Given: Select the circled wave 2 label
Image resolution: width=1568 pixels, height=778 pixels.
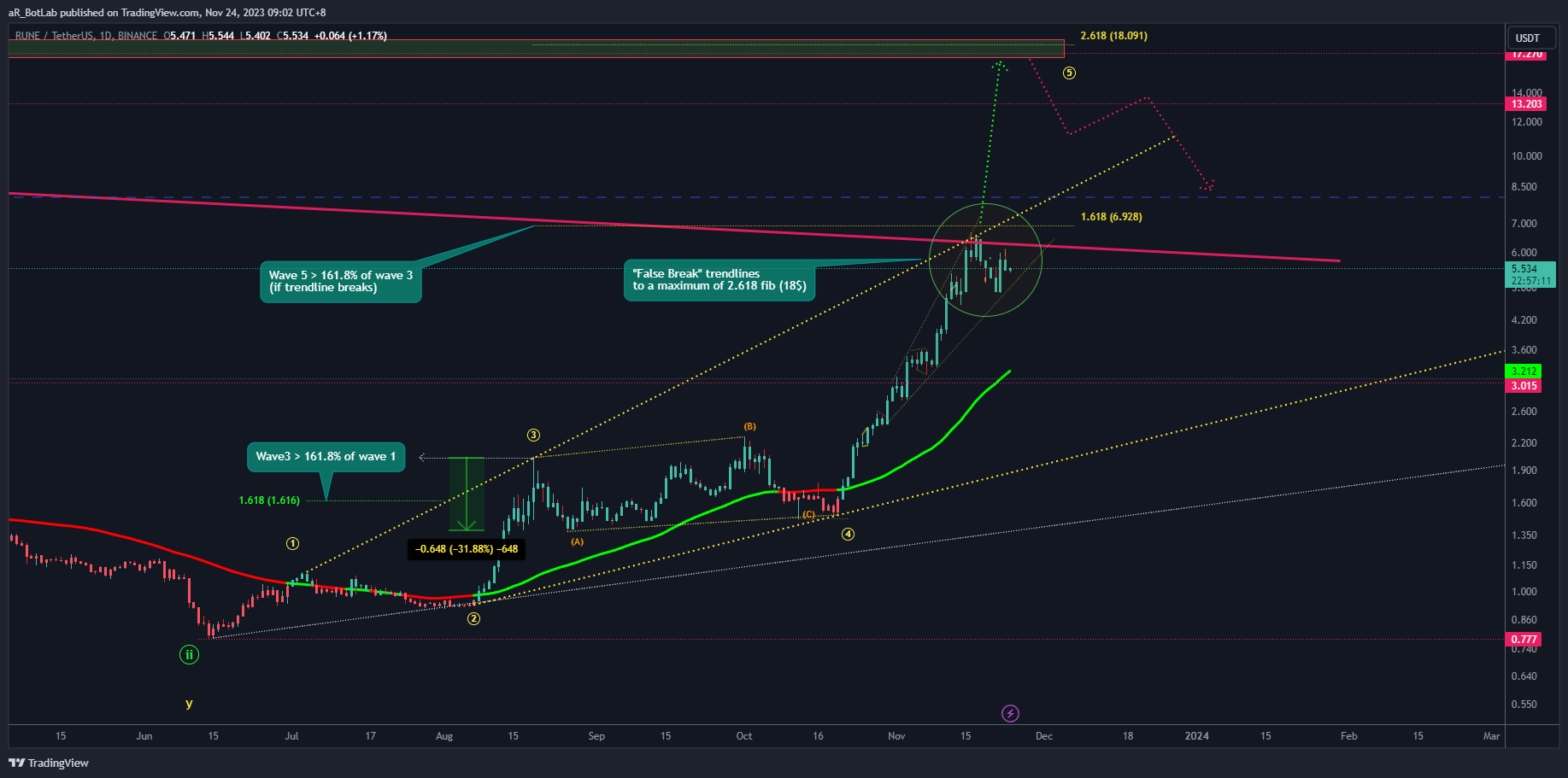Looking at the screenshot, I should pyautogui.click(x=473, y=618).
